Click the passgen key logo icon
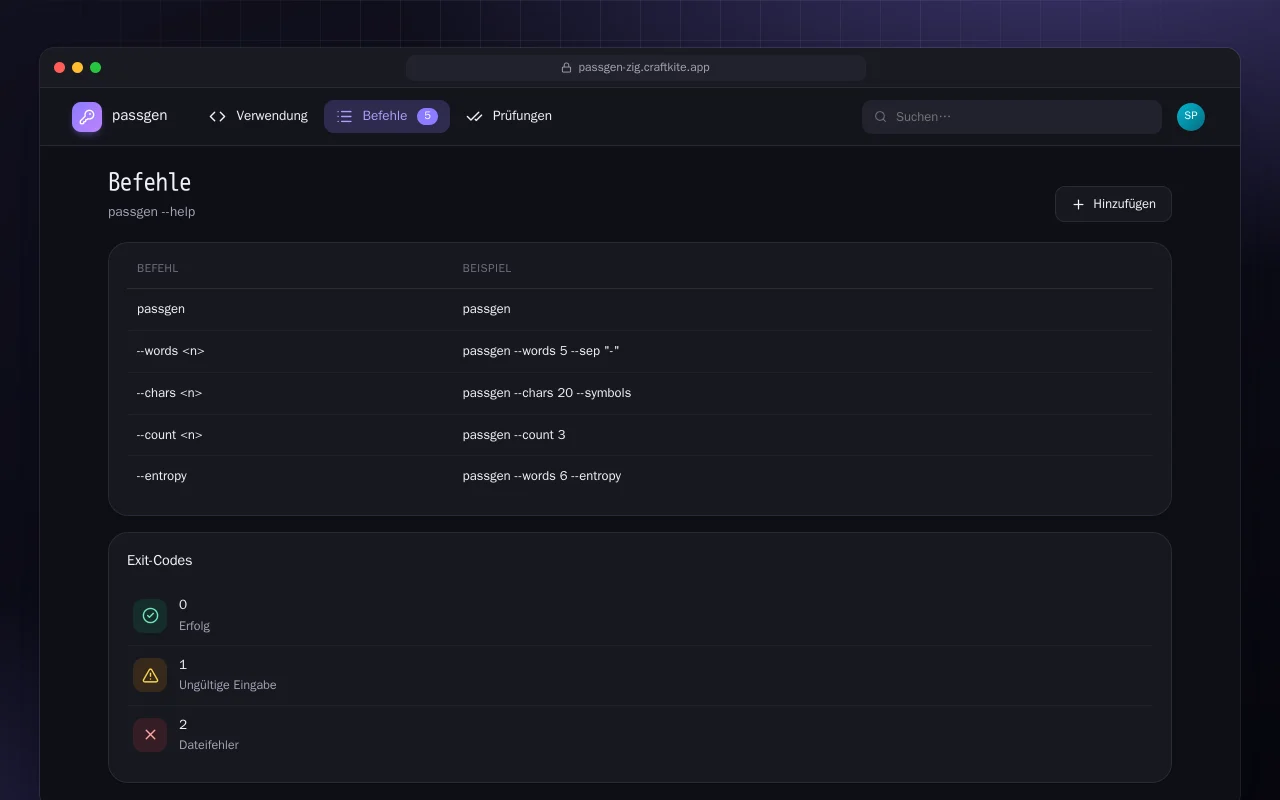Viewport: 1280px width, 800px height. (x=87, y=117)
